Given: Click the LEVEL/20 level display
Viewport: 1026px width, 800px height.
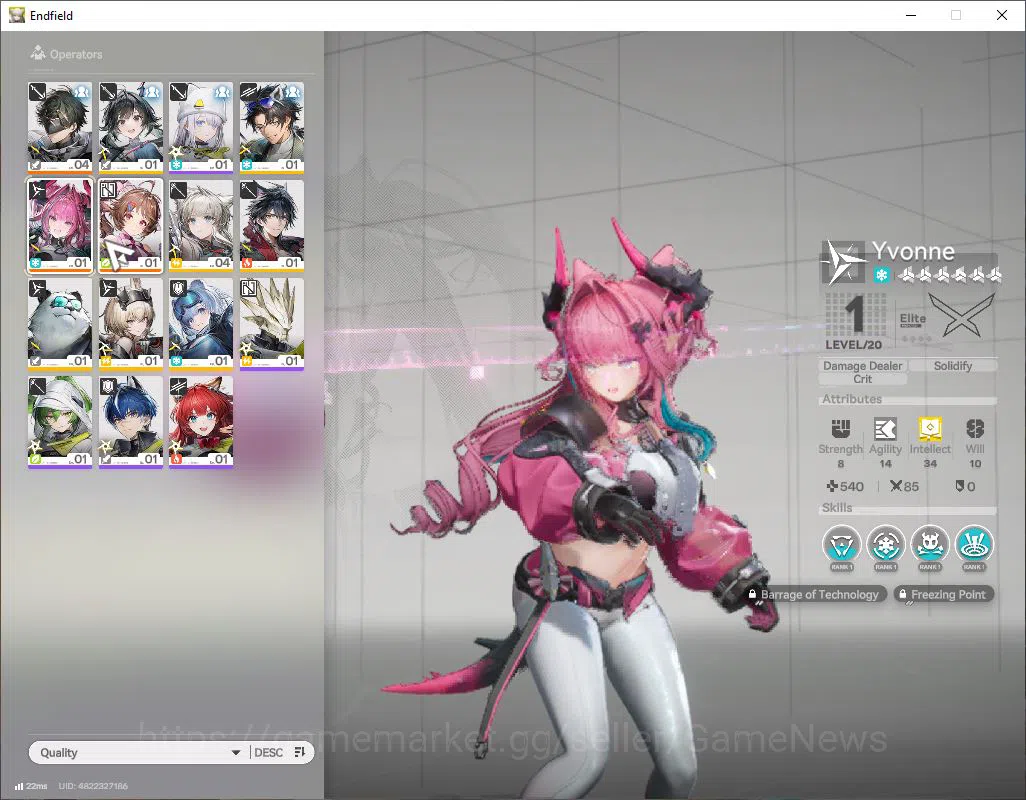Looking at the screenshot, I should 854,321.
